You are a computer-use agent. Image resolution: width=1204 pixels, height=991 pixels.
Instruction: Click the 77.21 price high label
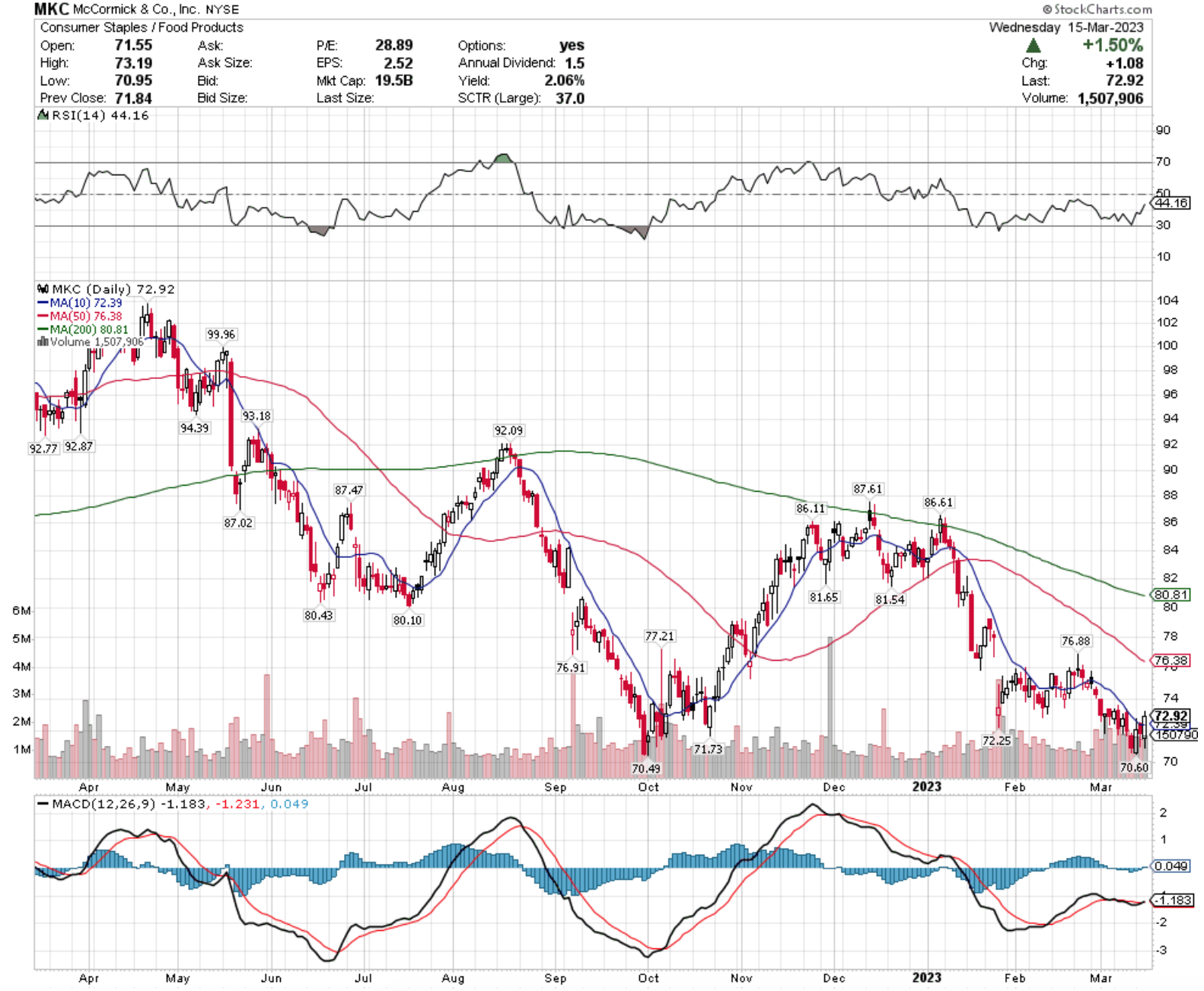[660, 636]
